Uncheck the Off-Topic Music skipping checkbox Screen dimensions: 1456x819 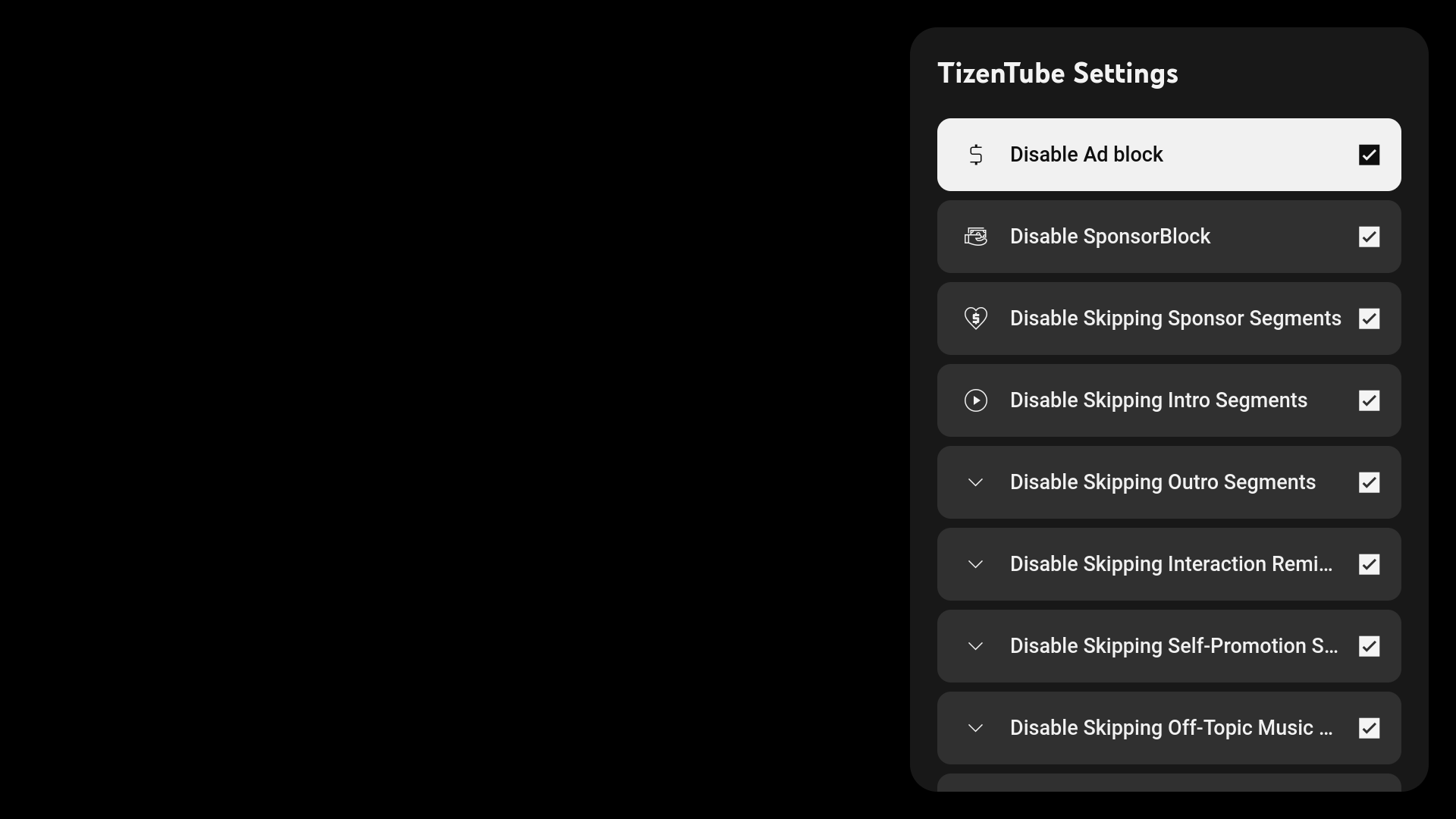click(1369, 728)
